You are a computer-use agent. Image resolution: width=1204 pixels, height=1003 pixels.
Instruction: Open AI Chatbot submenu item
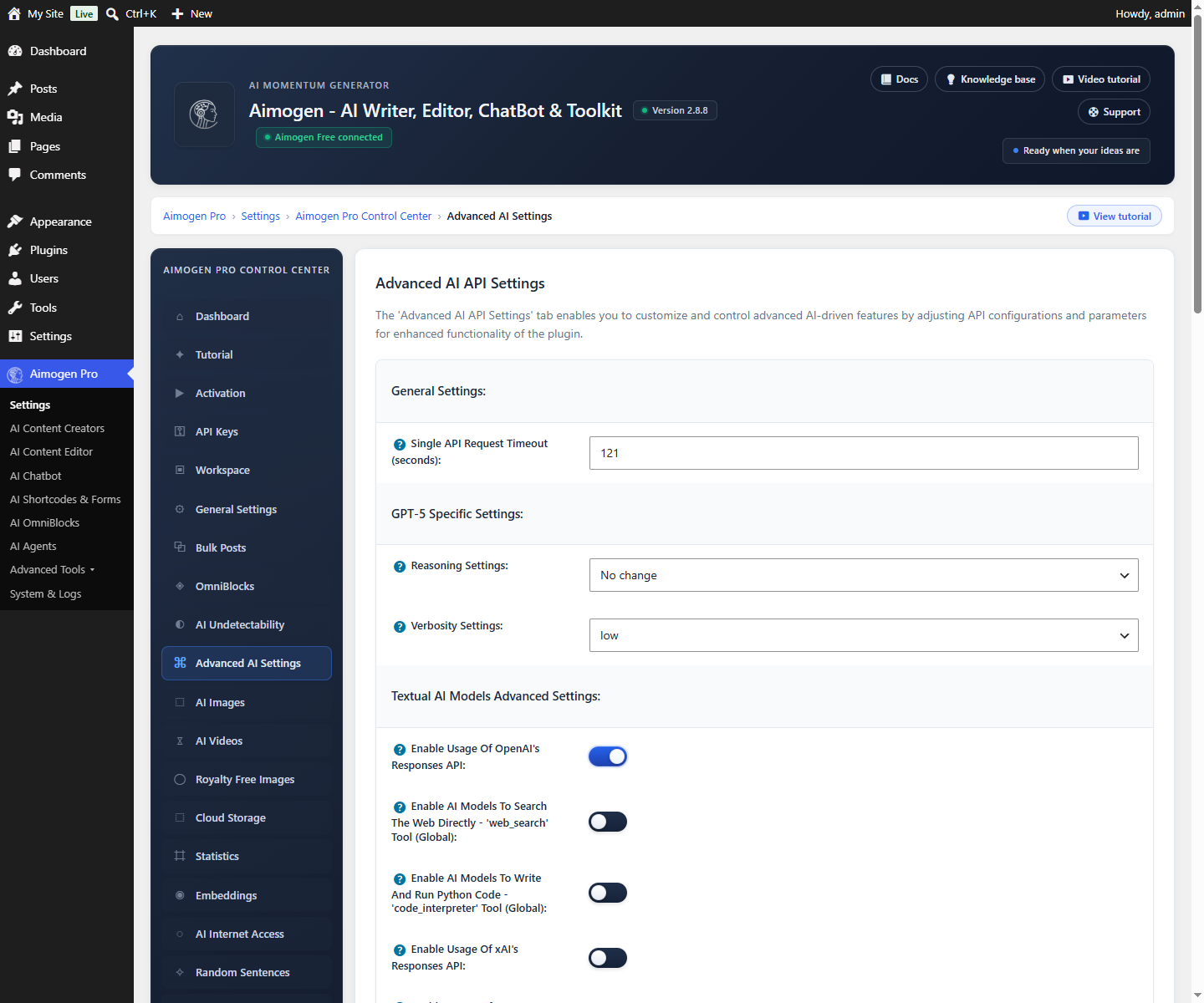click(x=35, y=476)
